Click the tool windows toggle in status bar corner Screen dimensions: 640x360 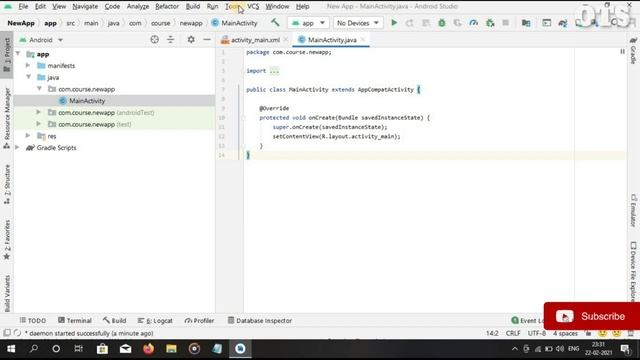(7, 333)
